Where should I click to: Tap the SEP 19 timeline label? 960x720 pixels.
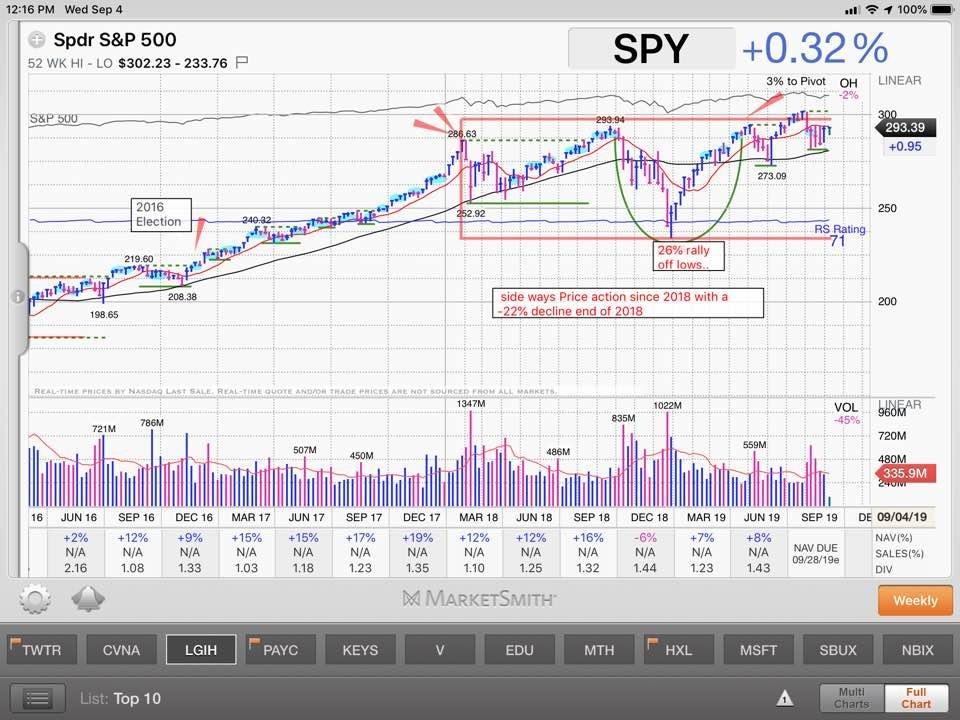coord(819,517)
